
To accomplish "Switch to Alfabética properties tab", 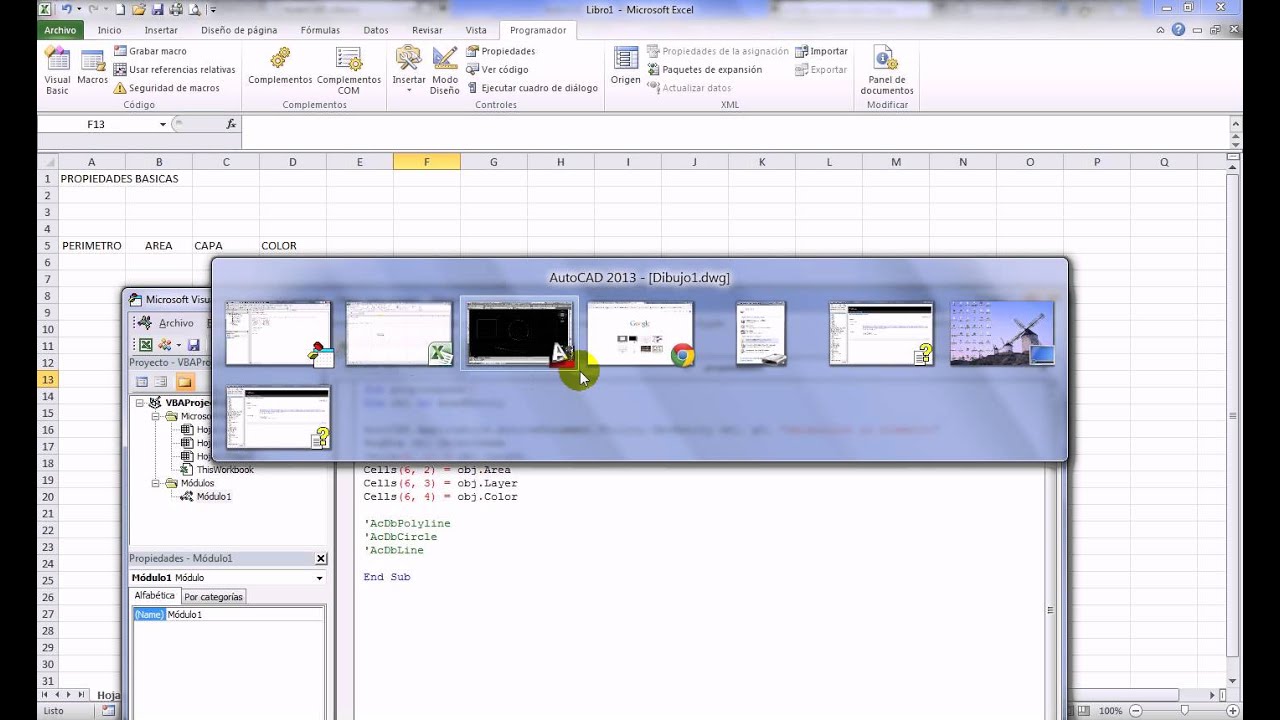I will point(155,596).
